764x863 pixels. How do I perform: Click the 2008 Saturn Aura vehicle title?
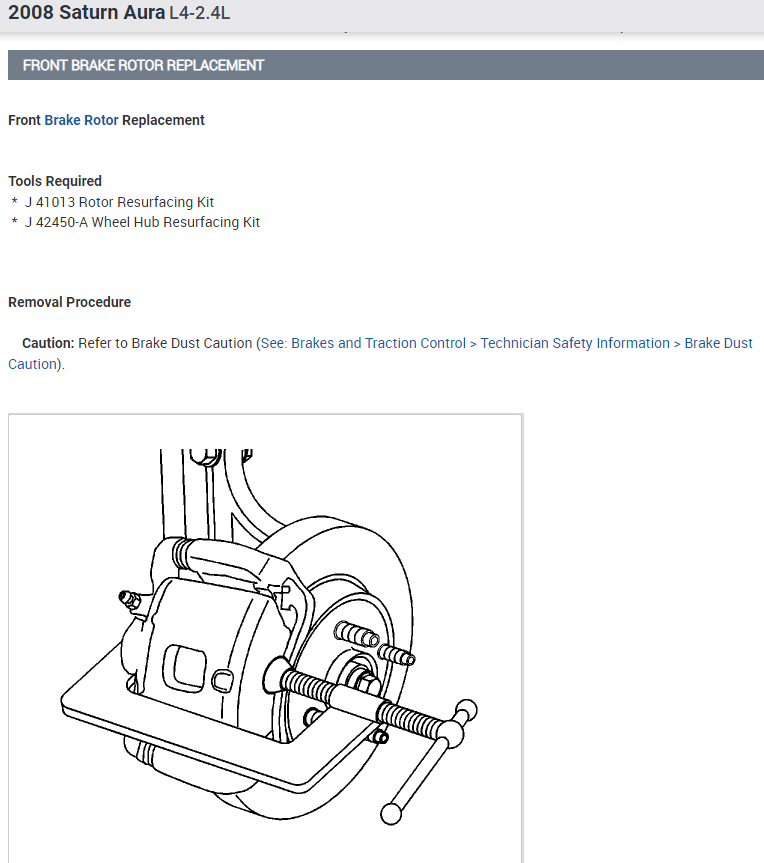coord(86,12)
